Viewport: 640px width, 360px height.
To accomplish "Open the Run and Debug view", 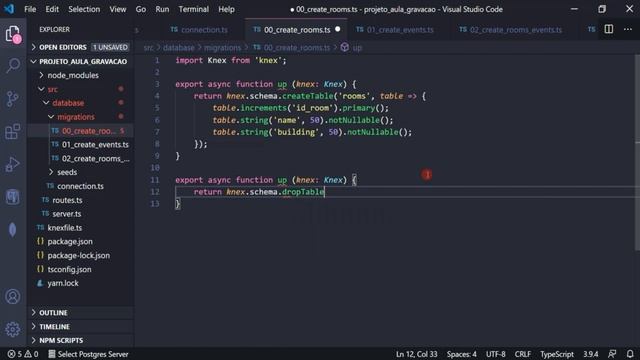I will [13, 164].
